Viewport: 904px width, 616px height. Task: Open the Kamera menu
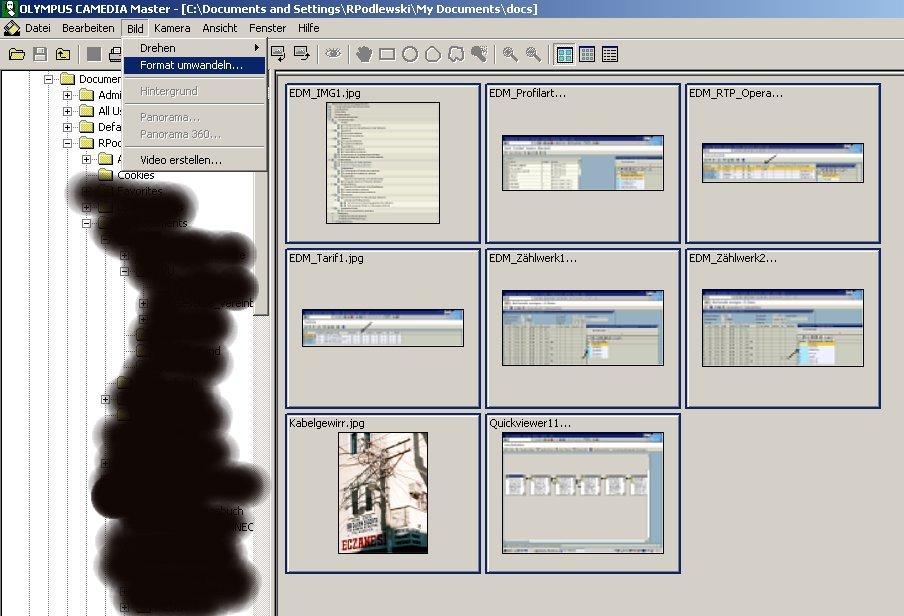(x=172, y=28)
